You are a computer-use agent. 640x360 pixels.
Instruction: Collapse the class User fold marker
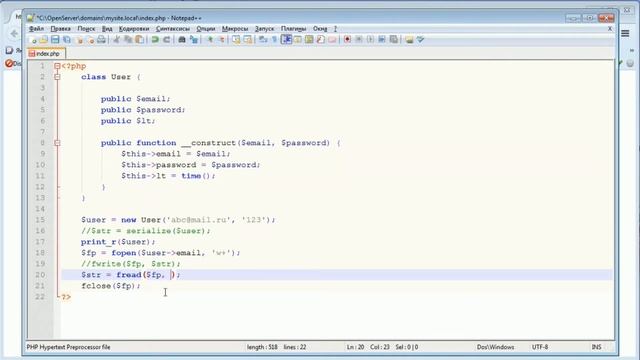[57, 77]
